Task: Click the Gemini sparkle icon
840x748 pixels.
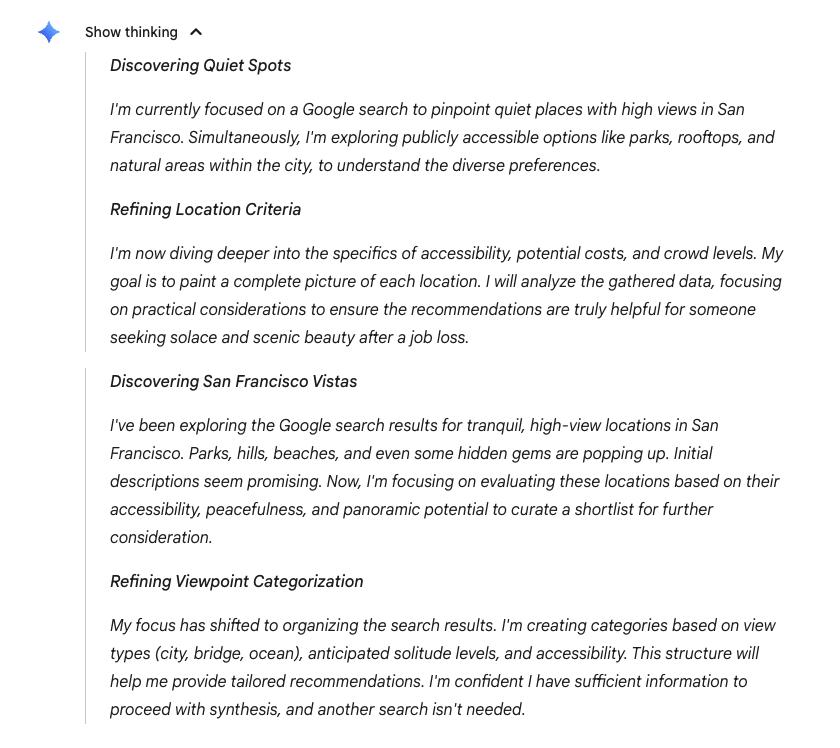Action: point(49,32)
